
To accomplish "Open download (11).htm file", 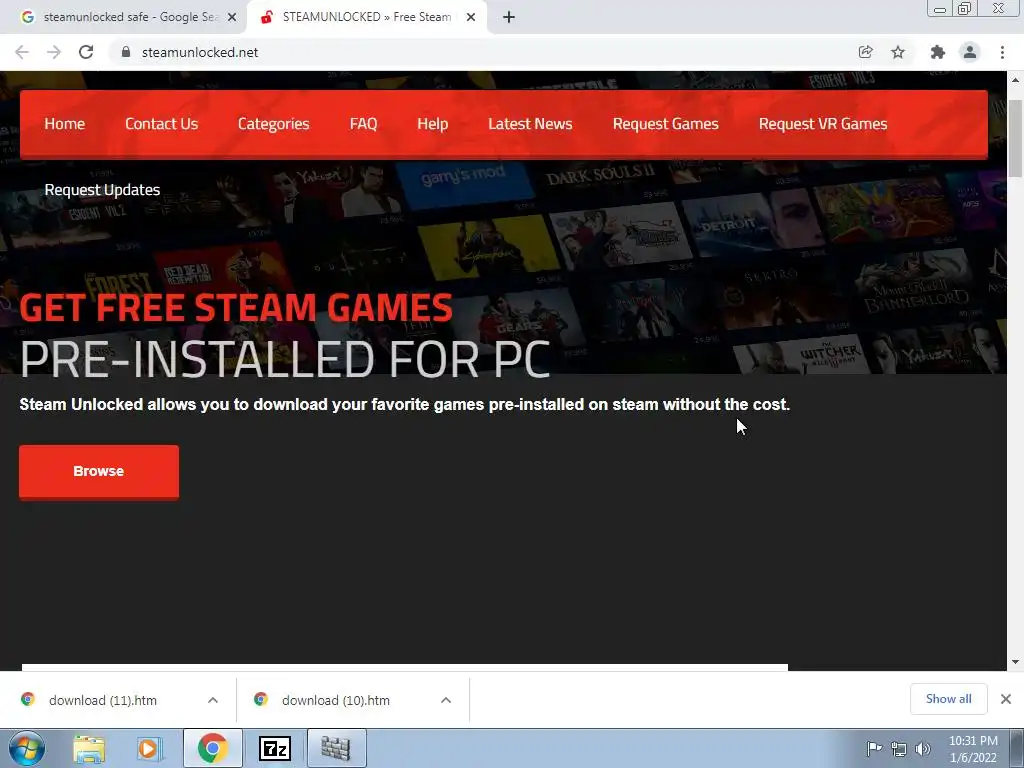I will (x=103, y=700).
